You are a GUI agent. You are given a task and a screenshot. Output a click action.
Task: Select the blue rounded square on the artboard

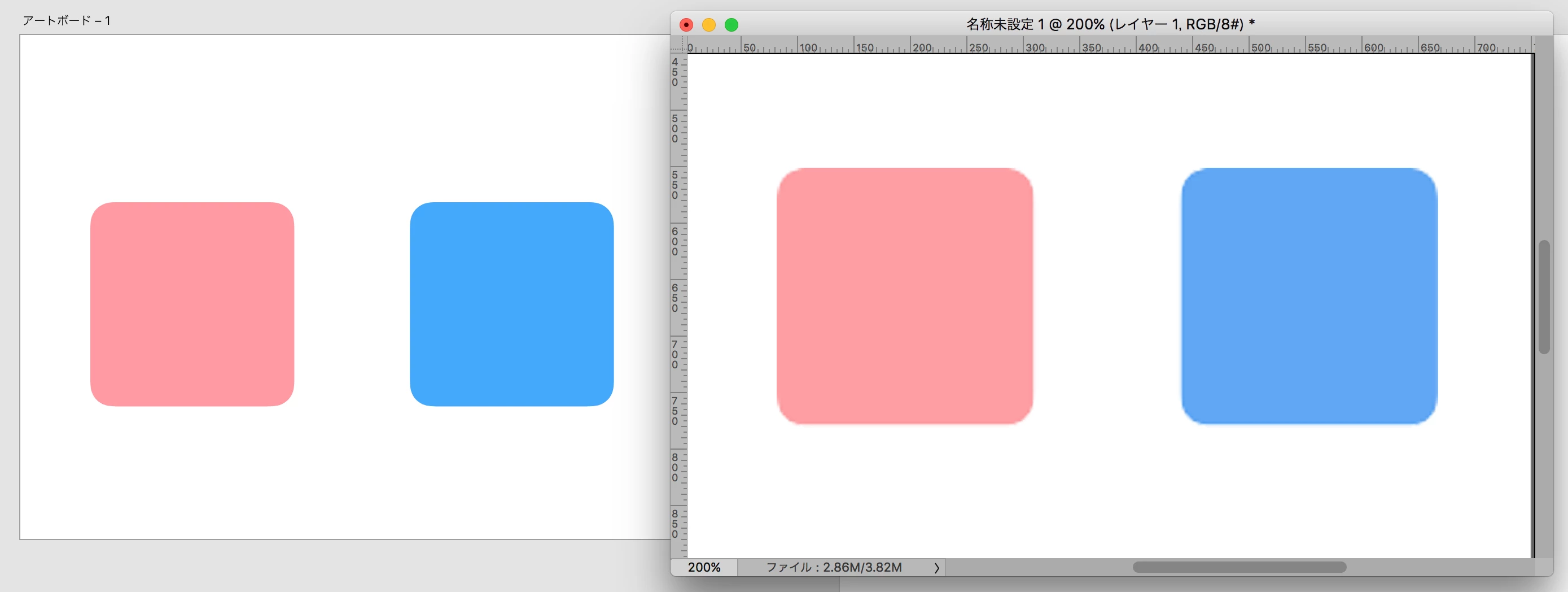pyautogui.click(x=512, y=304)
